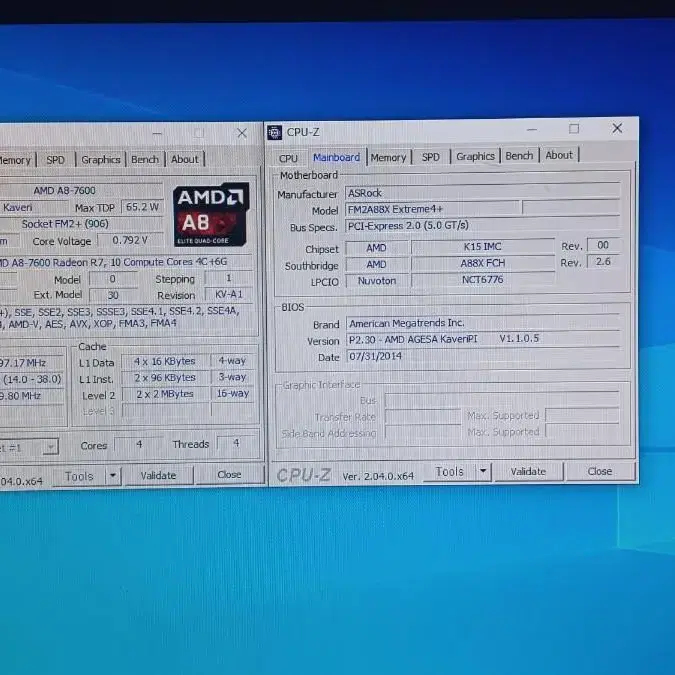Click the Stepping value 1
The width and height of the screenshot is (675, 675).
coord(229,278)
